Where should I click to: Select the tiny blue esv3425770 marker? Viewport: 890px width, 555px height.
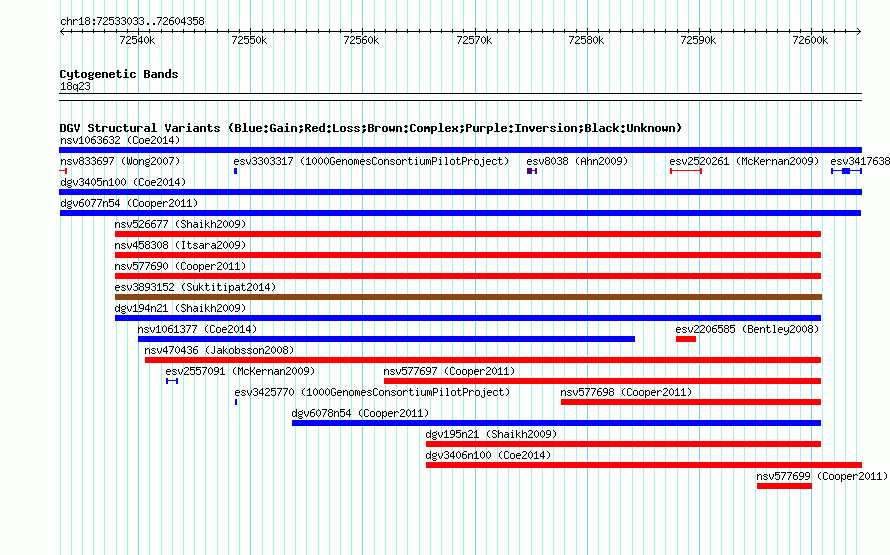coord(236,402)
